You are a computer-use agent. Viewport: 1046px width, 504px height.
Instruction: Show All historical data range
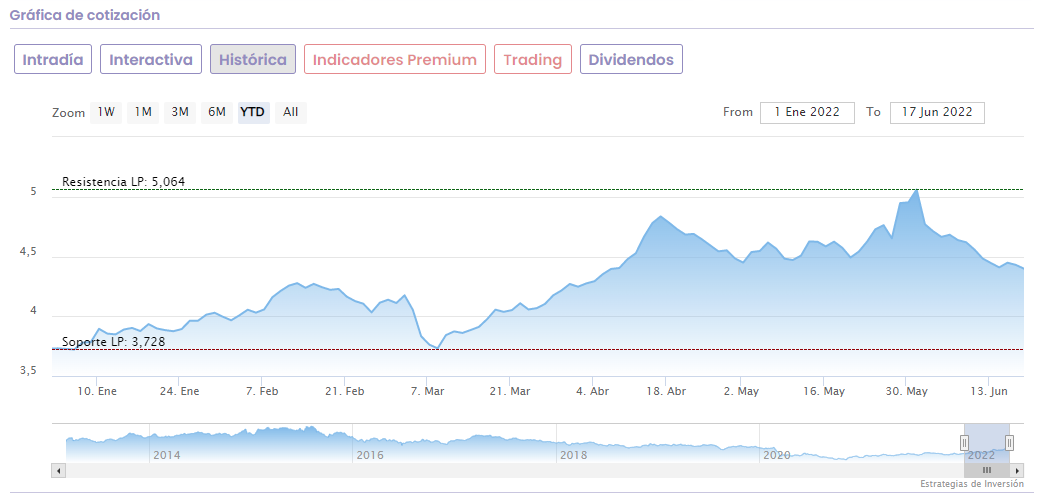click(290, 112)
